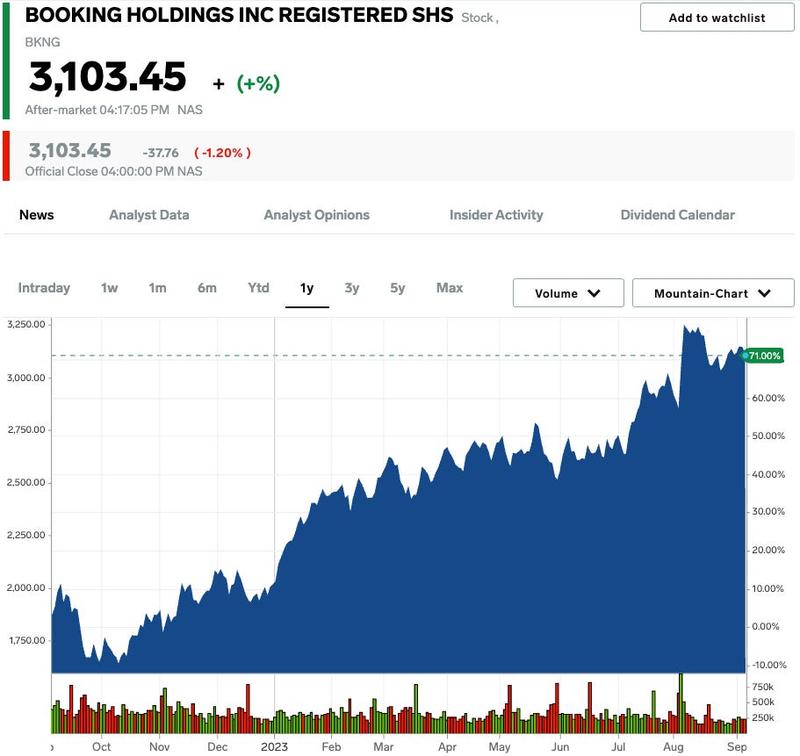Choose the 6m time range
The width and height of the screenshot is (800, 756).
click(207, 288)
